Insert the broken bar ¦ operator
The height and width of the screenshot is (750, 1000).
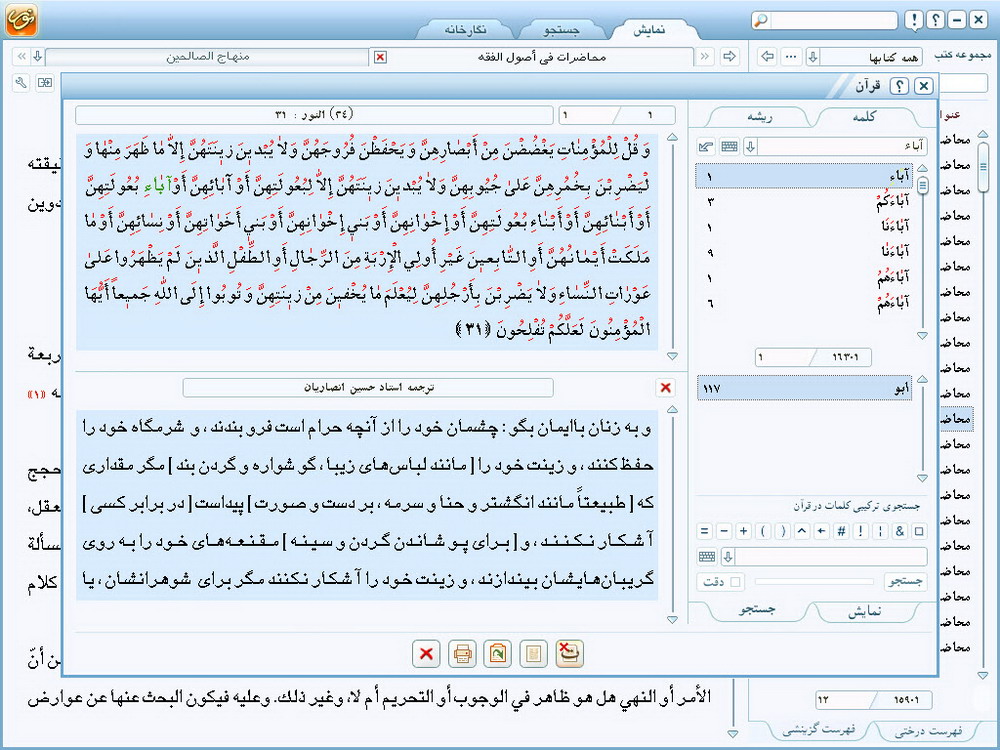click(x=880, y=531)
